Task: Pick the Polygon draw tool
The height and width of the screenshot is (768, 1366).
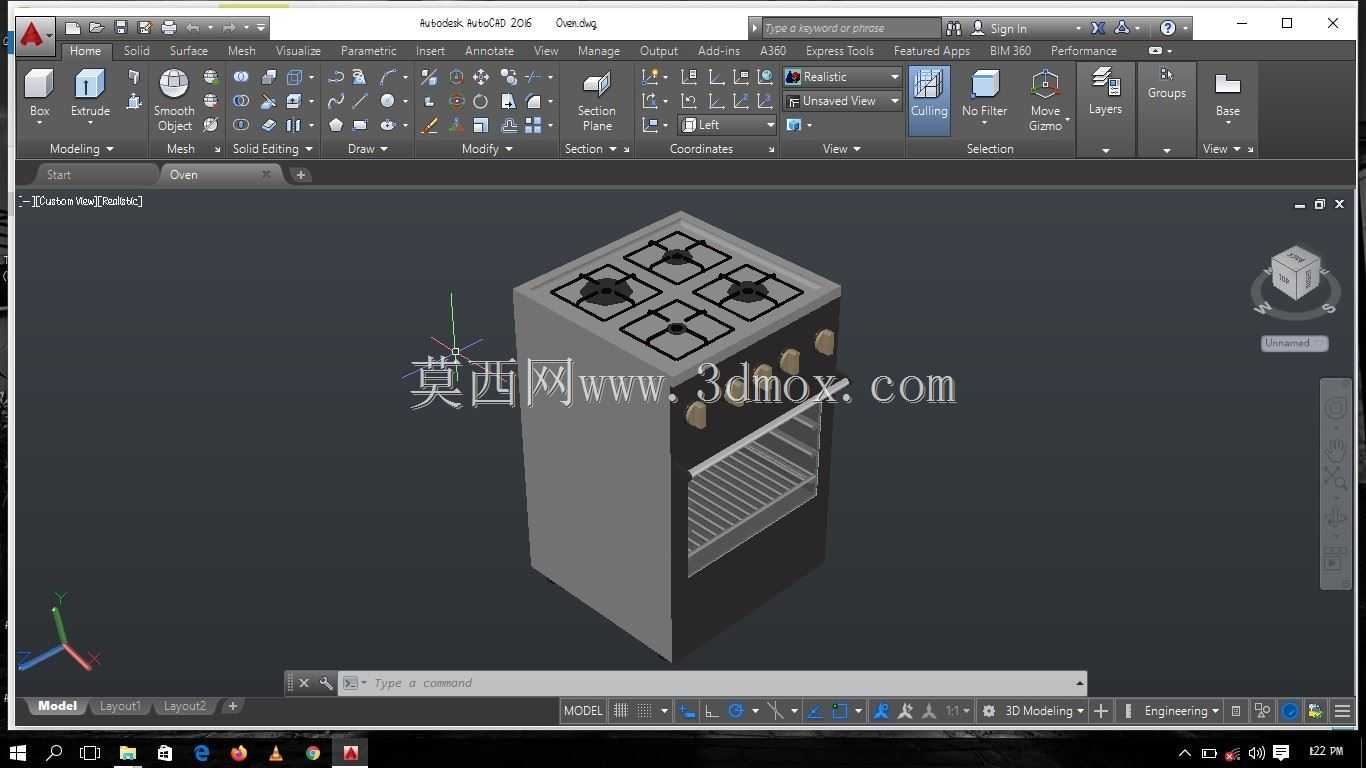Action: point(336,125)
